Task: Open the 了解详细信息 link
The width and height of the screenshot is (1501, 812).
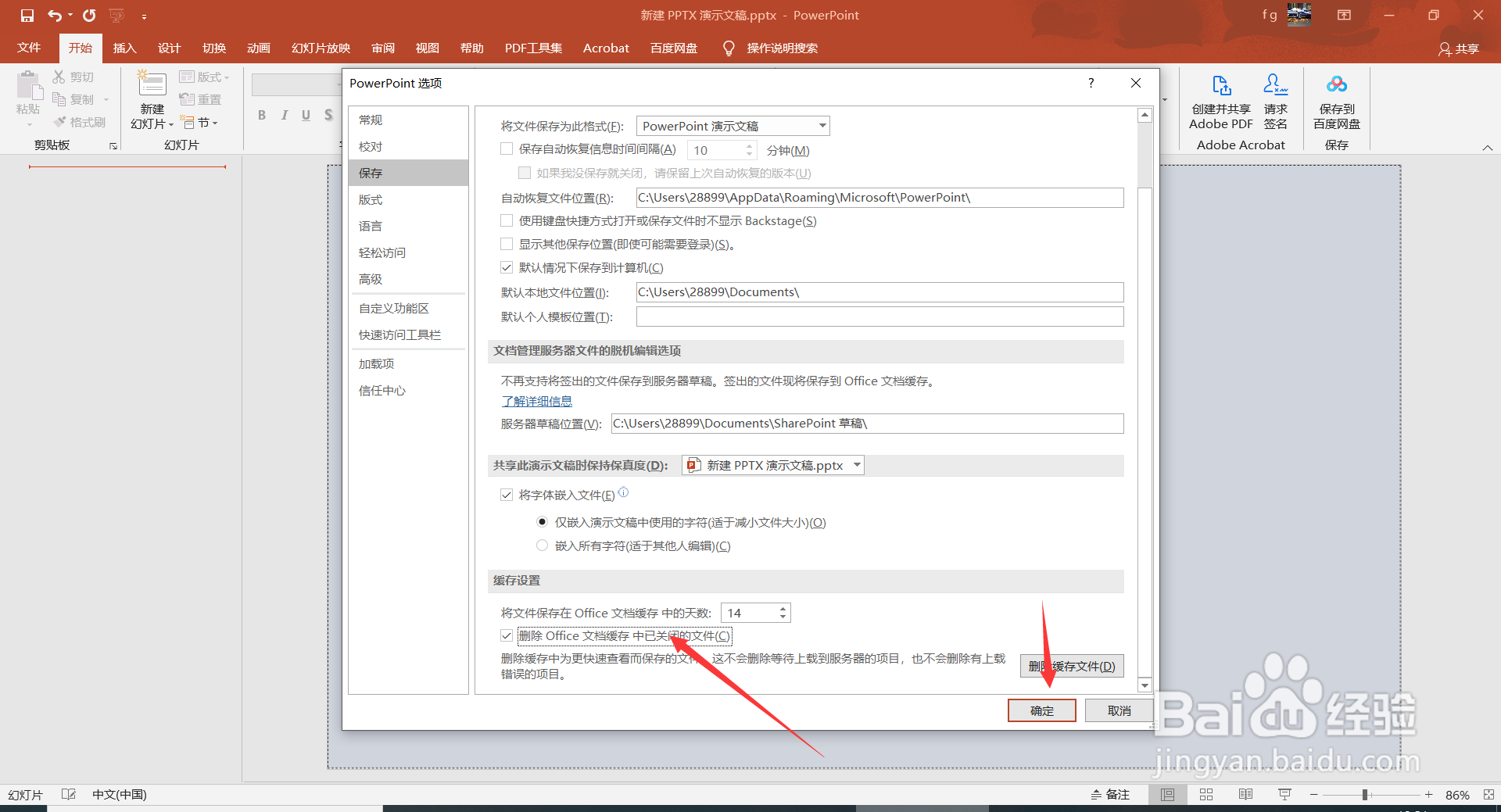Action: click(x=537, y=401)
